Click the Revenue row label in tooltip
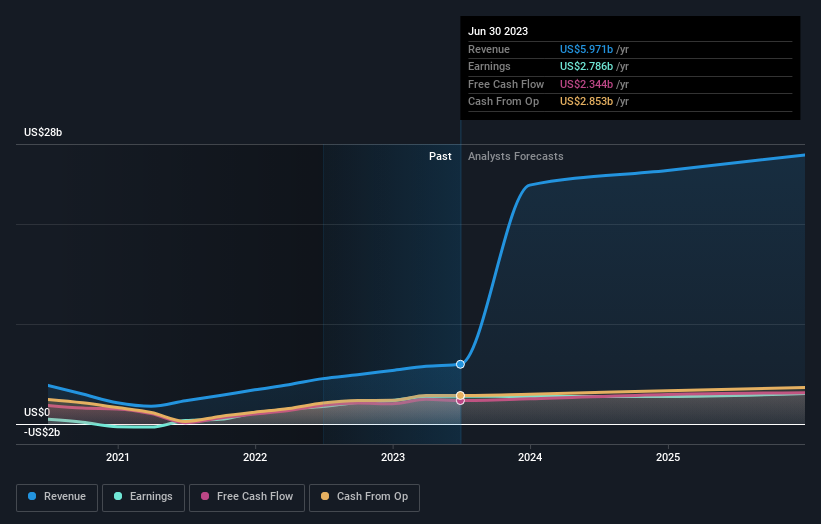Image resolution: width=821 pixels, height=524 pixels. click(x=489, y=49)
